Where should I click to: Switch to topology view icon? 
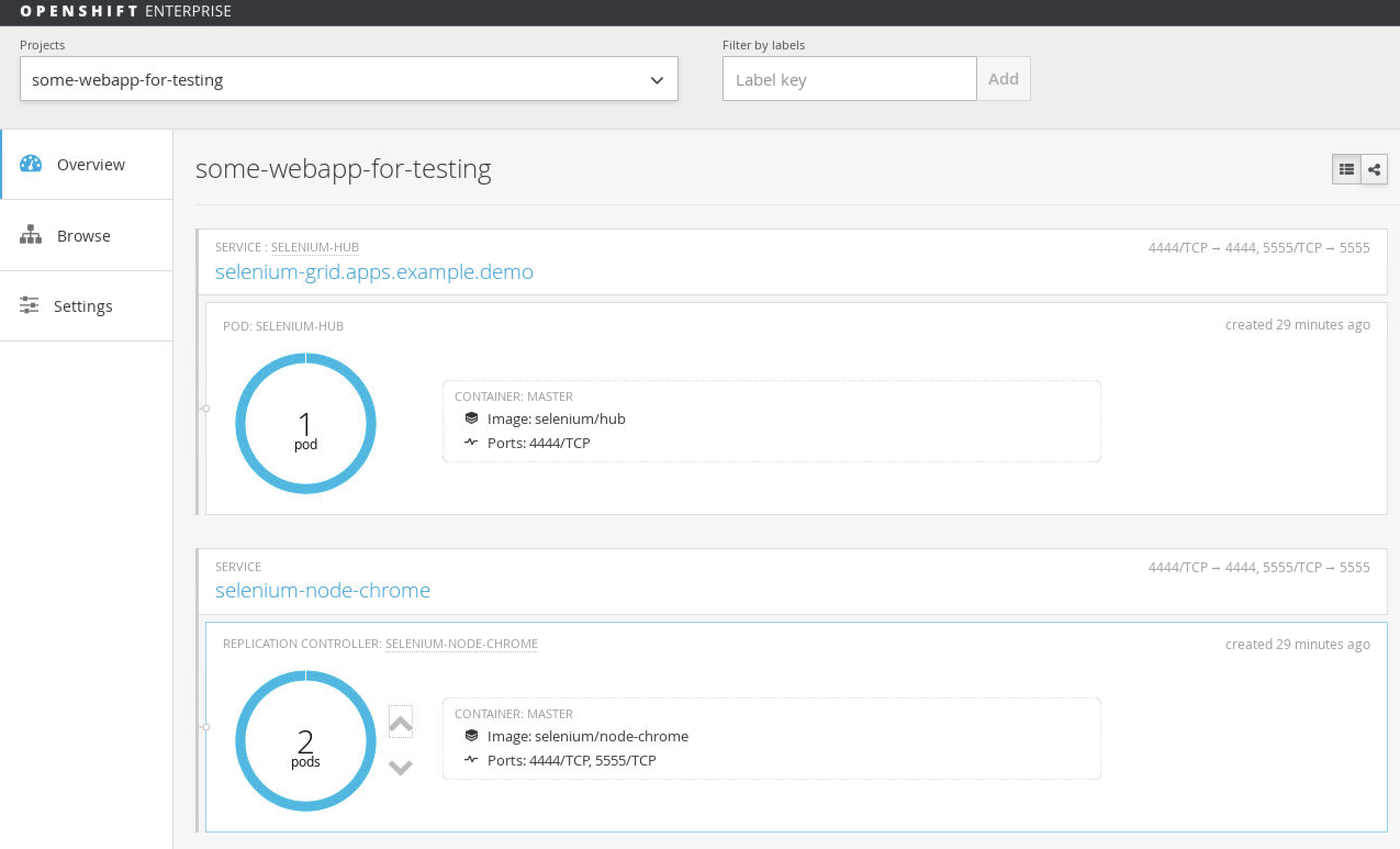1374,169
